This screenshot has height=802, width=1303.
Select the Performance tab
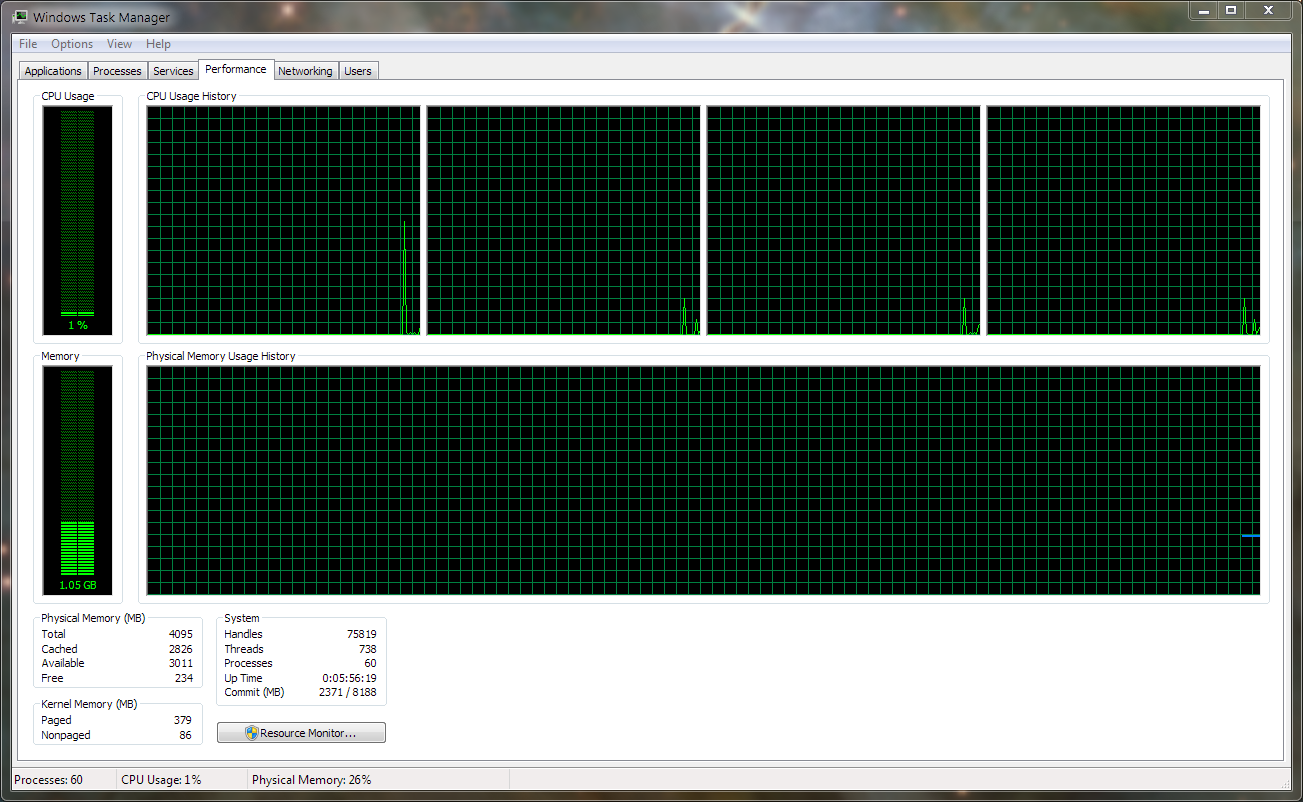tap(236, 69)
